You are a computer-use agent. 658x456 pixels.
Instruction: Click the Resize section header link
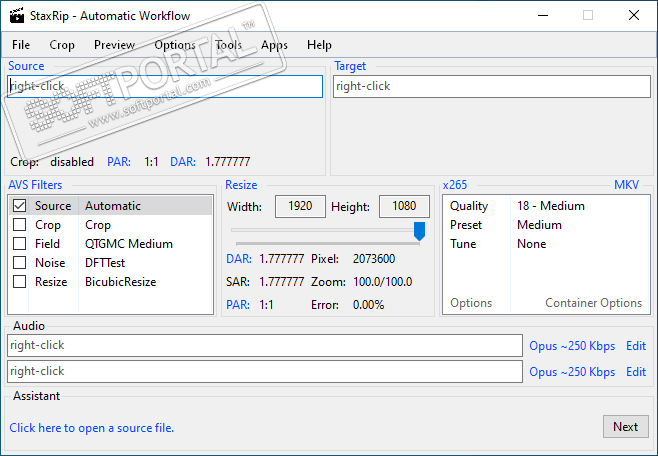241,185
